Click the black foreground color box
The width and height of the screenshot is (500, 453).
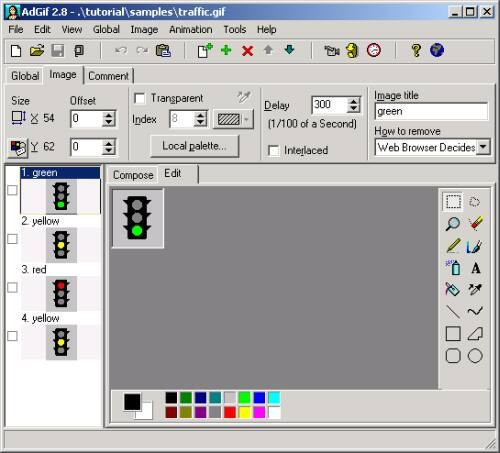[x=132, y=402]
